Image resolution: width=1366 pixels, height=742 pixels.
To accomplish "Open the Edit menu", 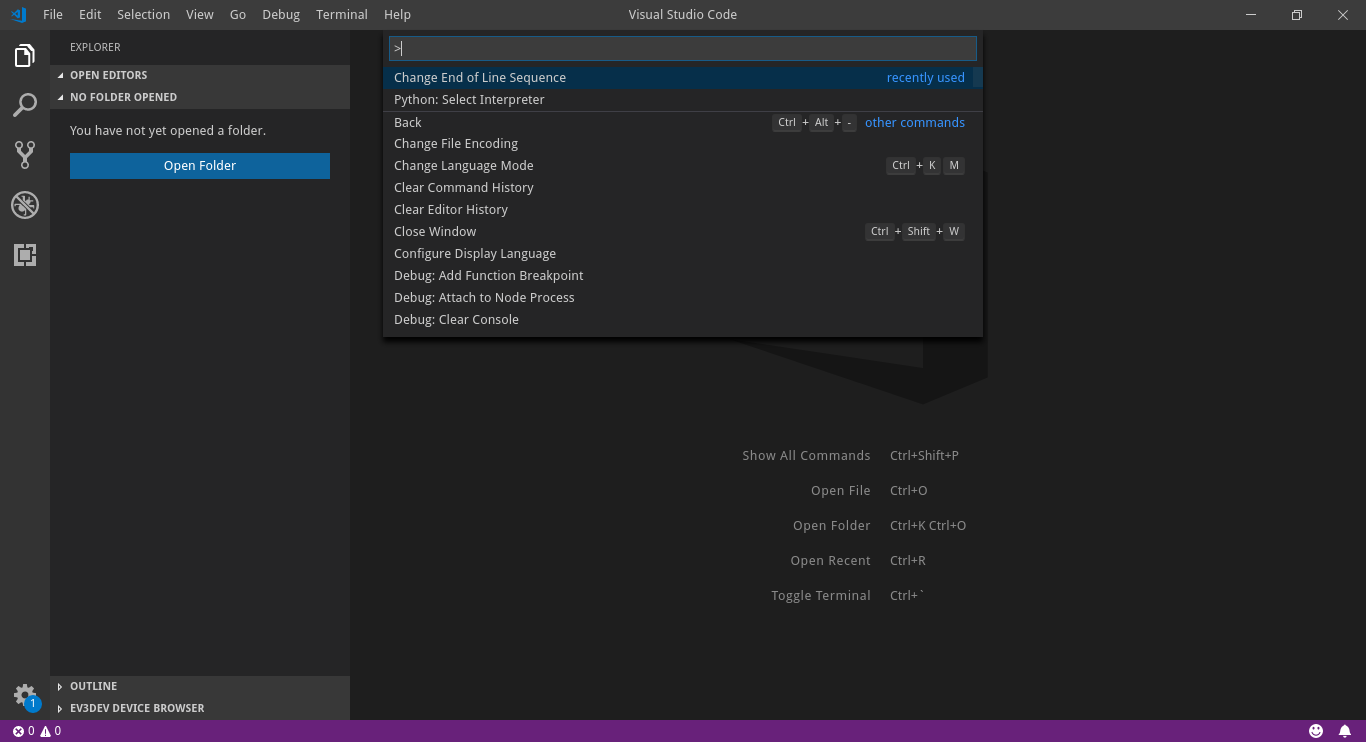I will pos(90,15).
